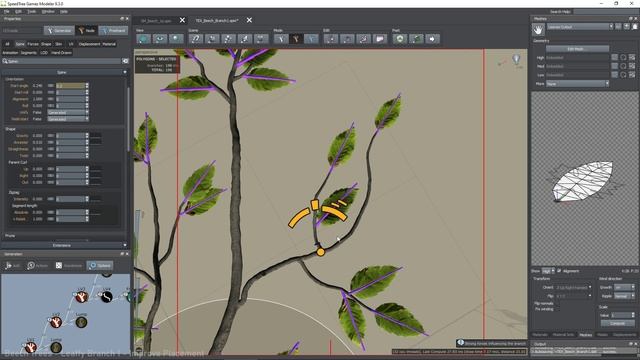640x360 pixels.
Task: Click the third View toolbar sphere icon
Action: 176,39
